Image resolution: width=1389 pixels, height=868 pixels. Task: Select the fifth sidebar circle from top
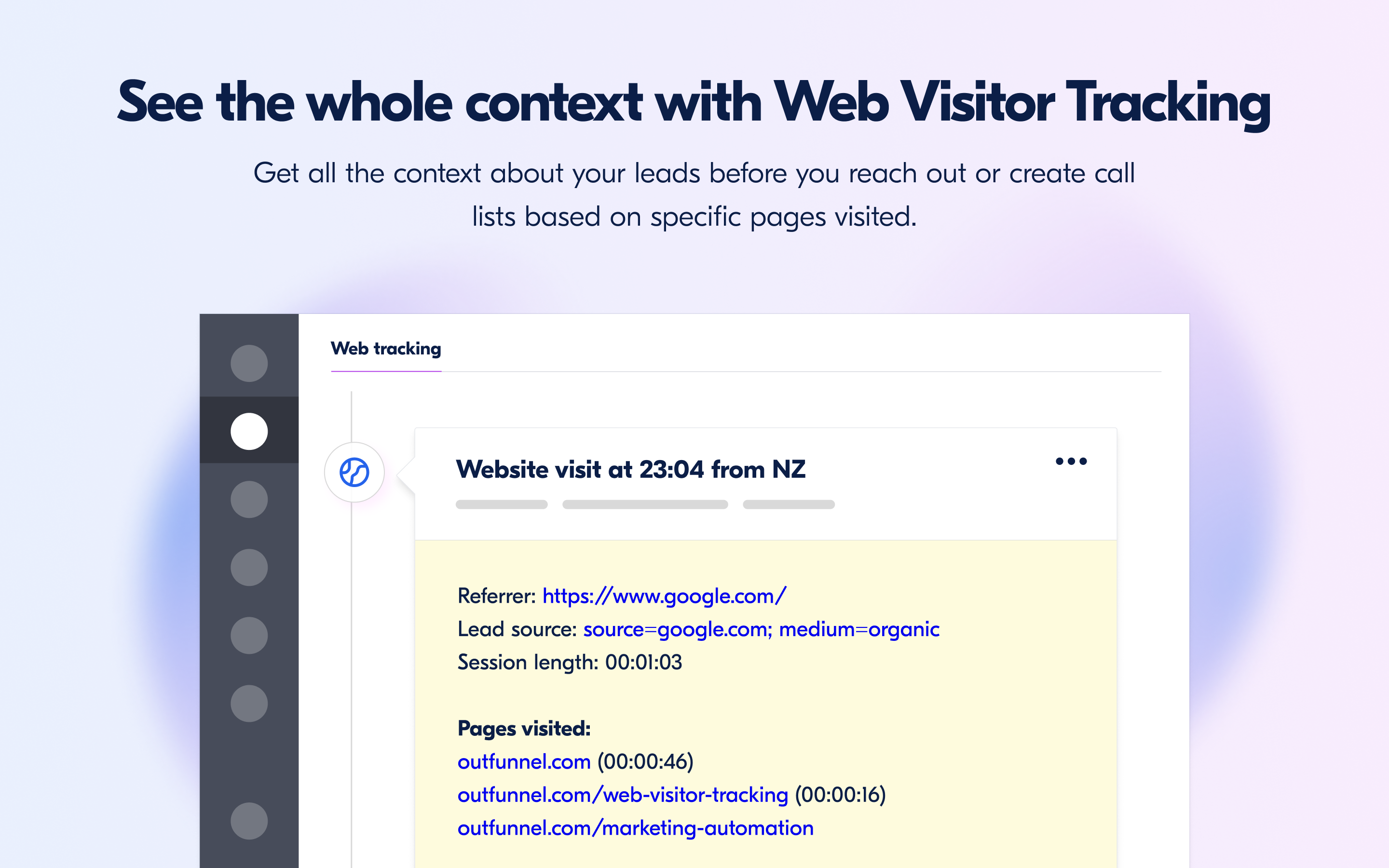pyautogui.click(x=249, y=636)
